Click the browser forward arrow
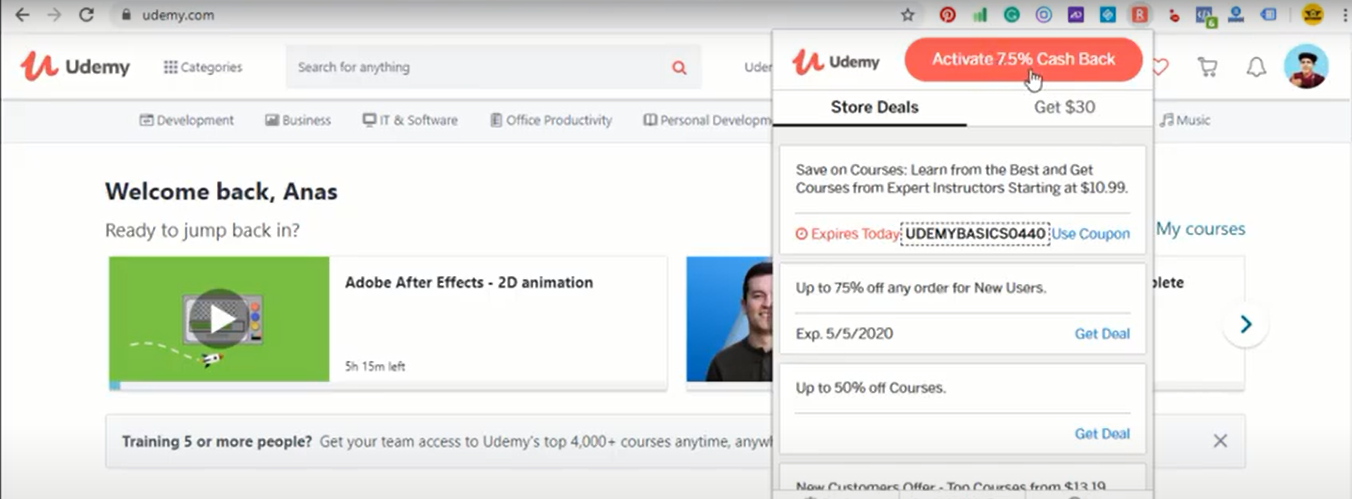The width and height of the screenshot is (1352, 499). [x=54, y=15]
